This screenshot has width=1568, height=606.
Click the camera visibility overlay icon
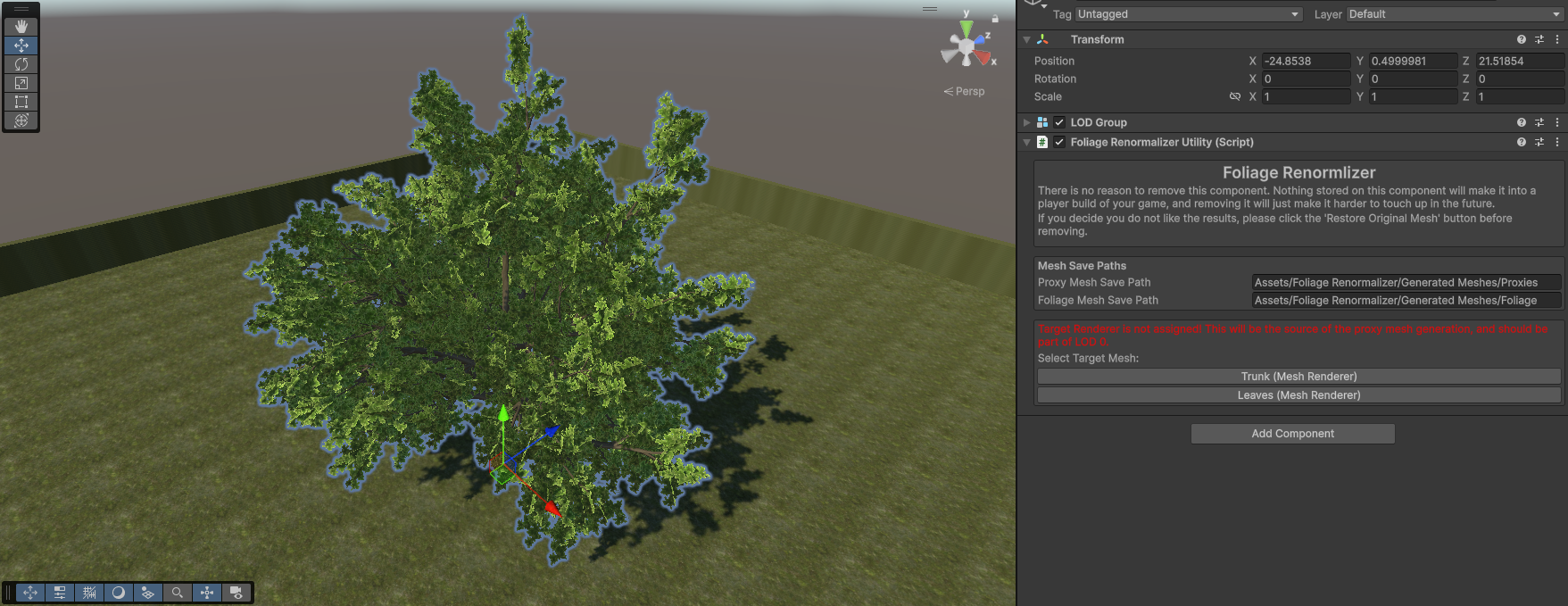[x=236, y=593]
